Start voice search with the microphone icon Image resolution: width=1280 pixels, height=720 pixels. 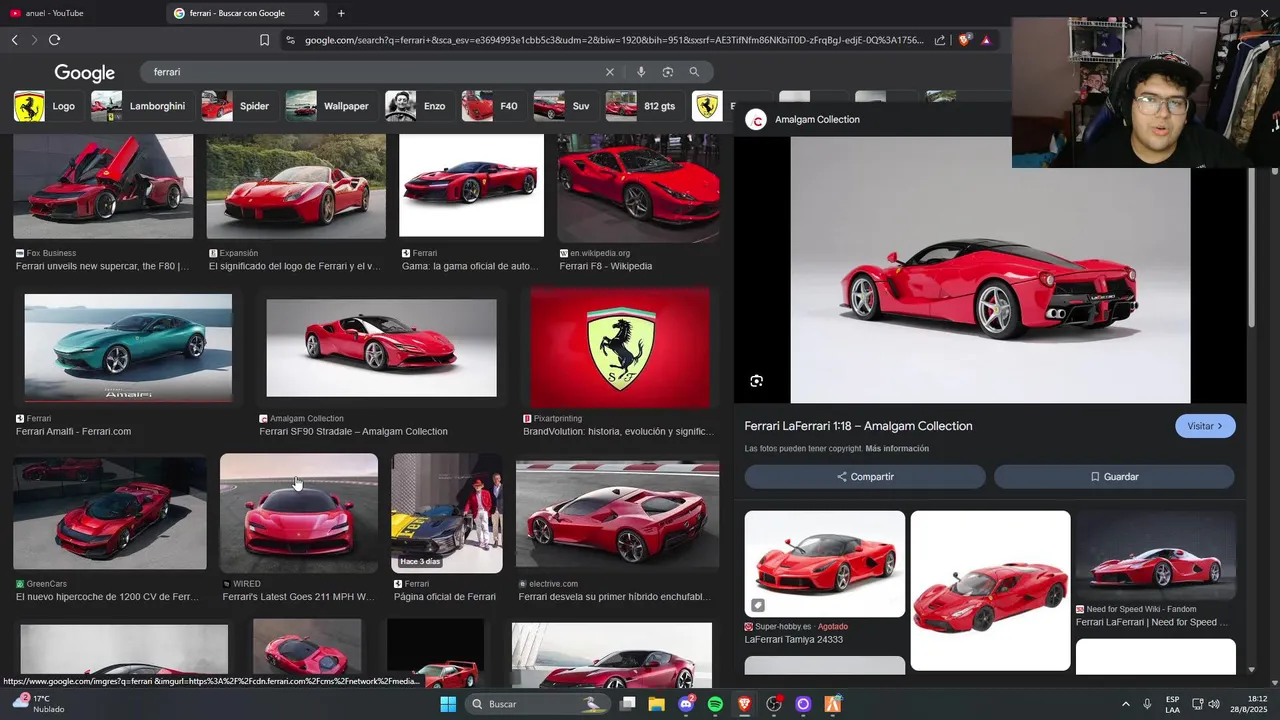click(641, 72)
